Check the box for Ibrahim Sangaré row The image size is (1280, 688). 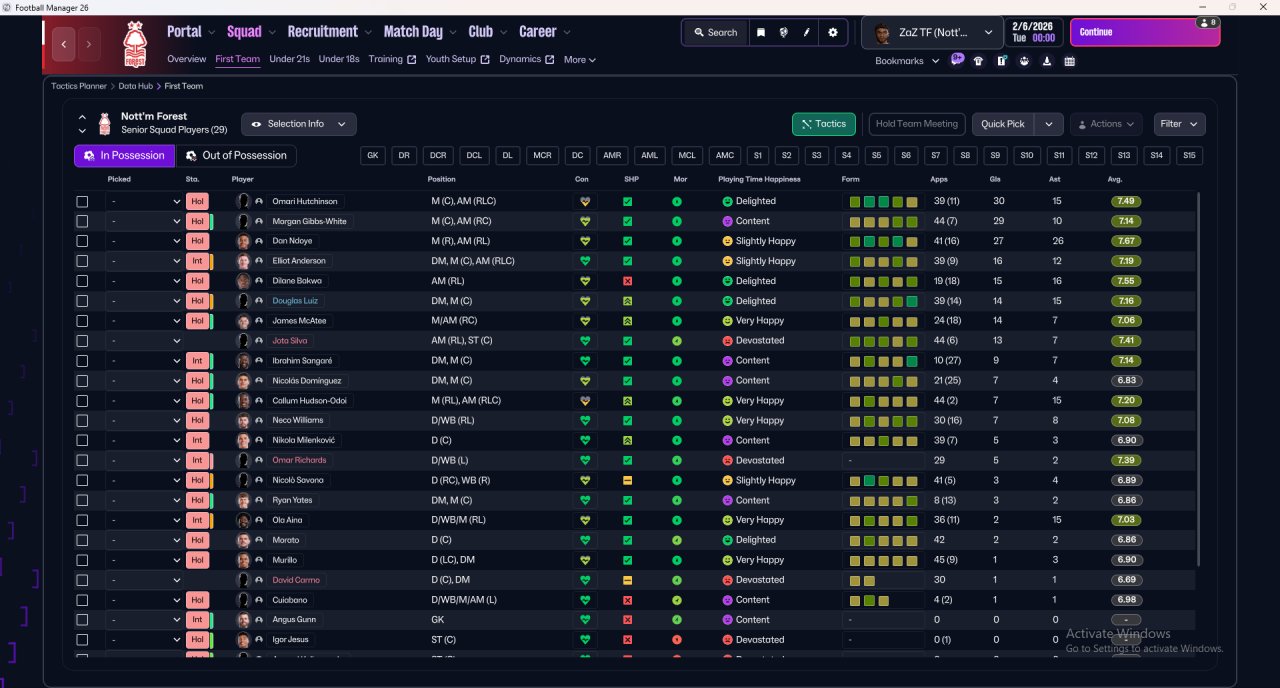(x=82, y=361)
